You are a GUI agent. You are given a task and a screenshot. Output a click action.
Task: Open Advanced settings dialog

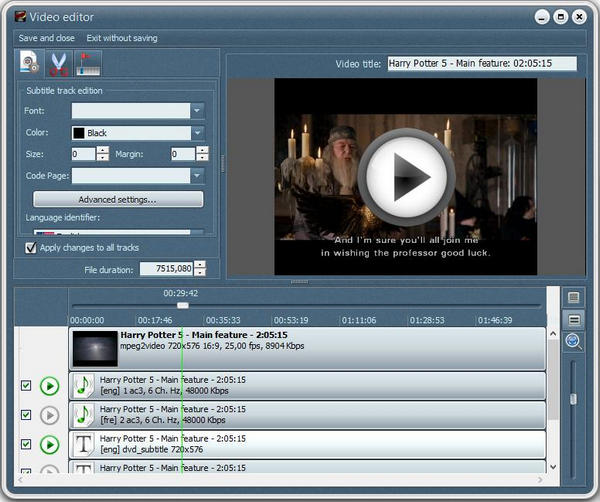(118, 199)
